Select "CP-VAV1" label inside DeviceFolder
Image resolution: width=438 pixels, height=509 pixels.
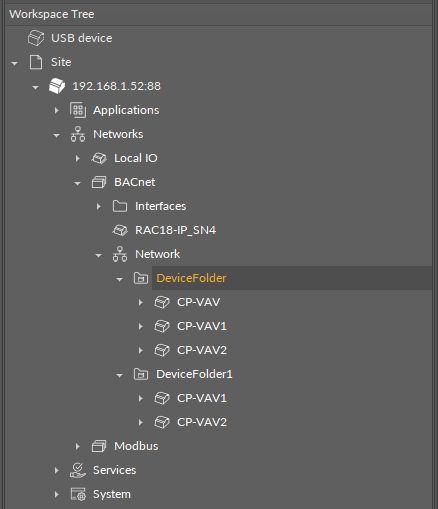click(x=202, y=326)
